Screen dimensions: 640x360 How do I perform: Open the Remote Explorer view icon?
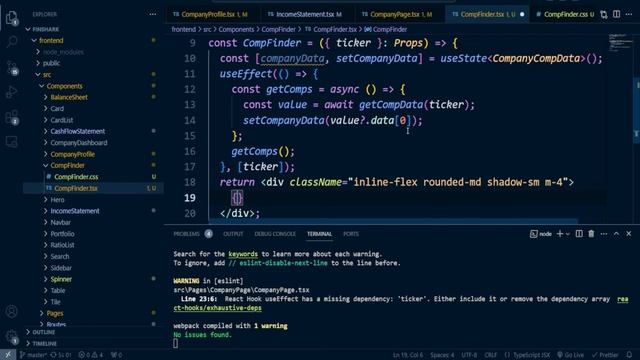(12, 142)
